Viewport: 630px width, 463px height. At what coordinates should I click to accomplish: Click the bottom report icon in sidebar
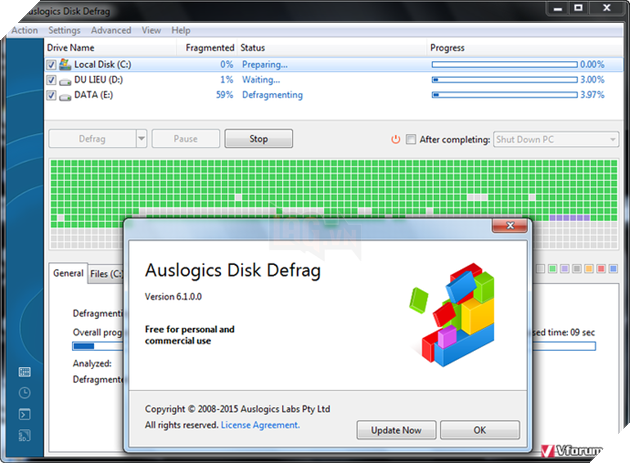(x=25, y=435)
